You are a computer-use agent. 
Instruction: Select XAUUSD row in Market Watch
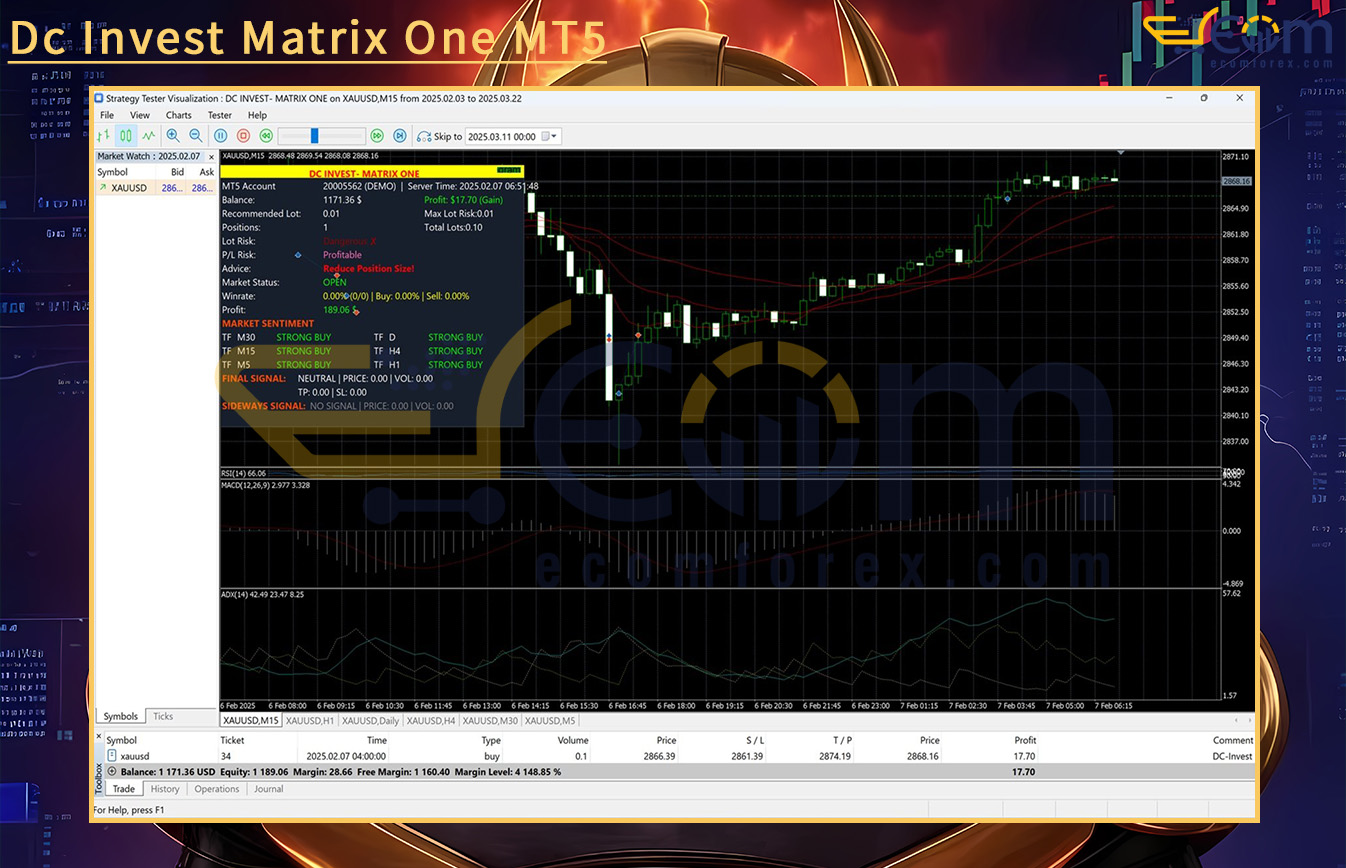click(155, 187)
